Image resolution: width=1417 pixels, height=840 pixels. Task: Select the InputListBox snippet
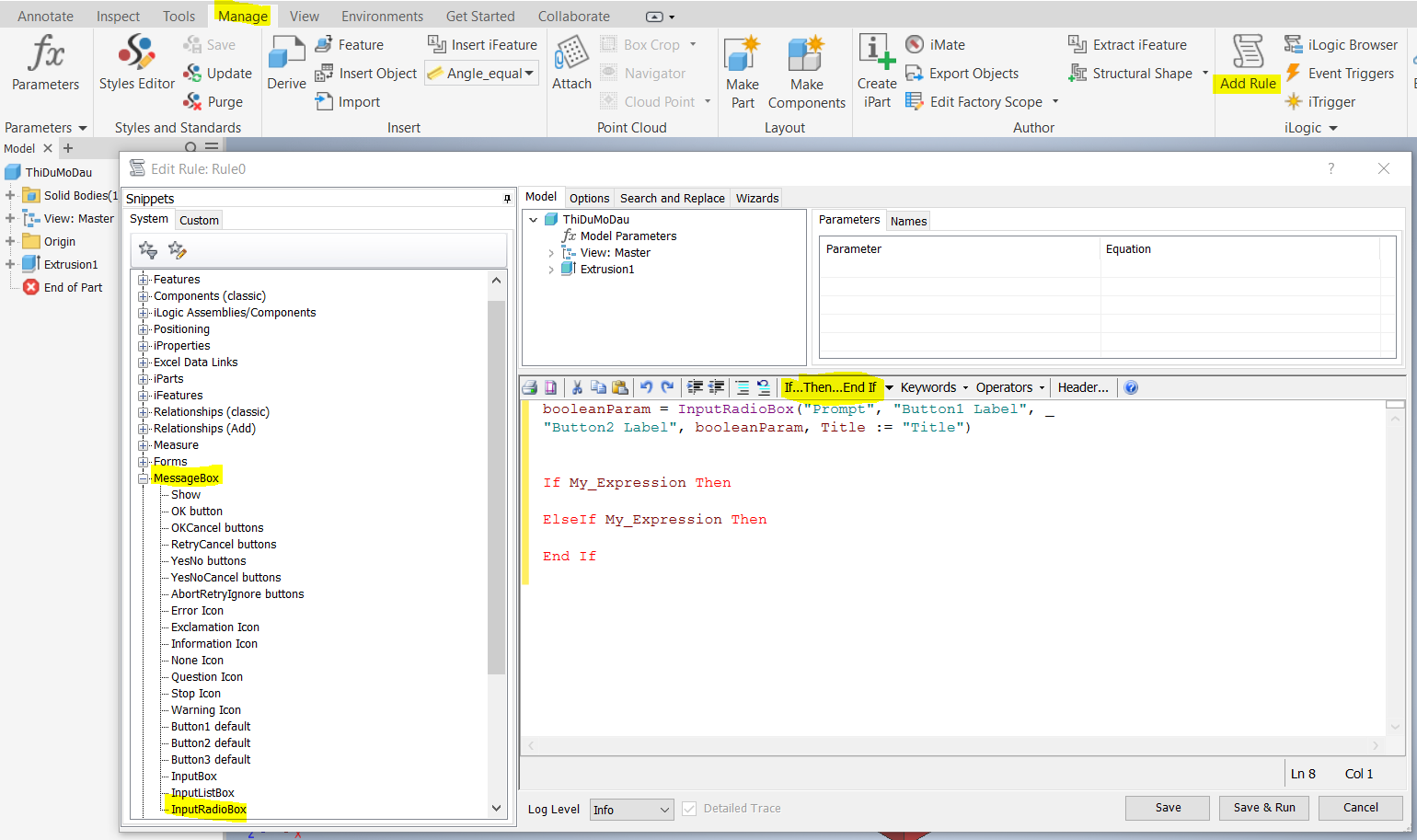pos(202,793)
